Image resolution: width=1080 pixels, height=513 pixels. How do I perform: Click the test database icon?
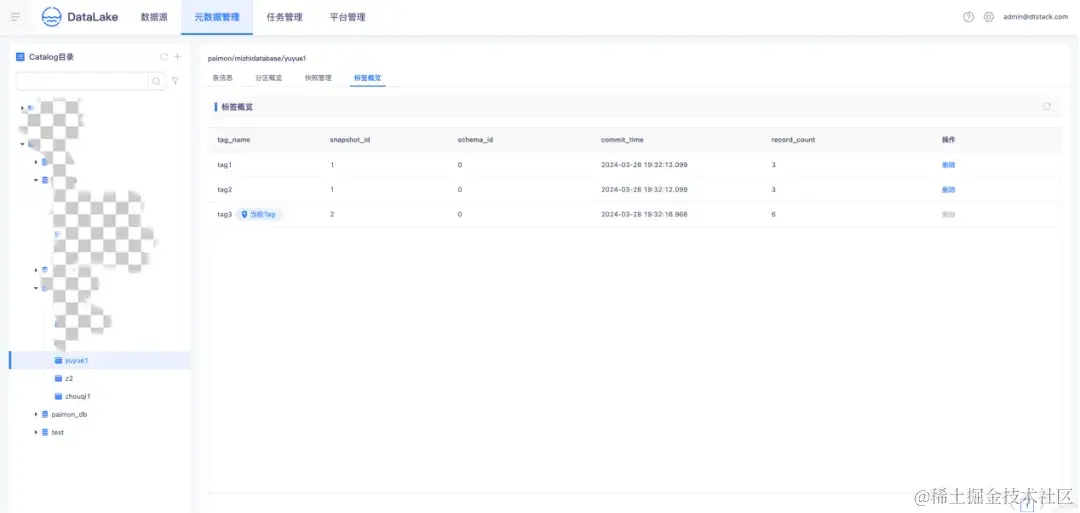(45, 432)
